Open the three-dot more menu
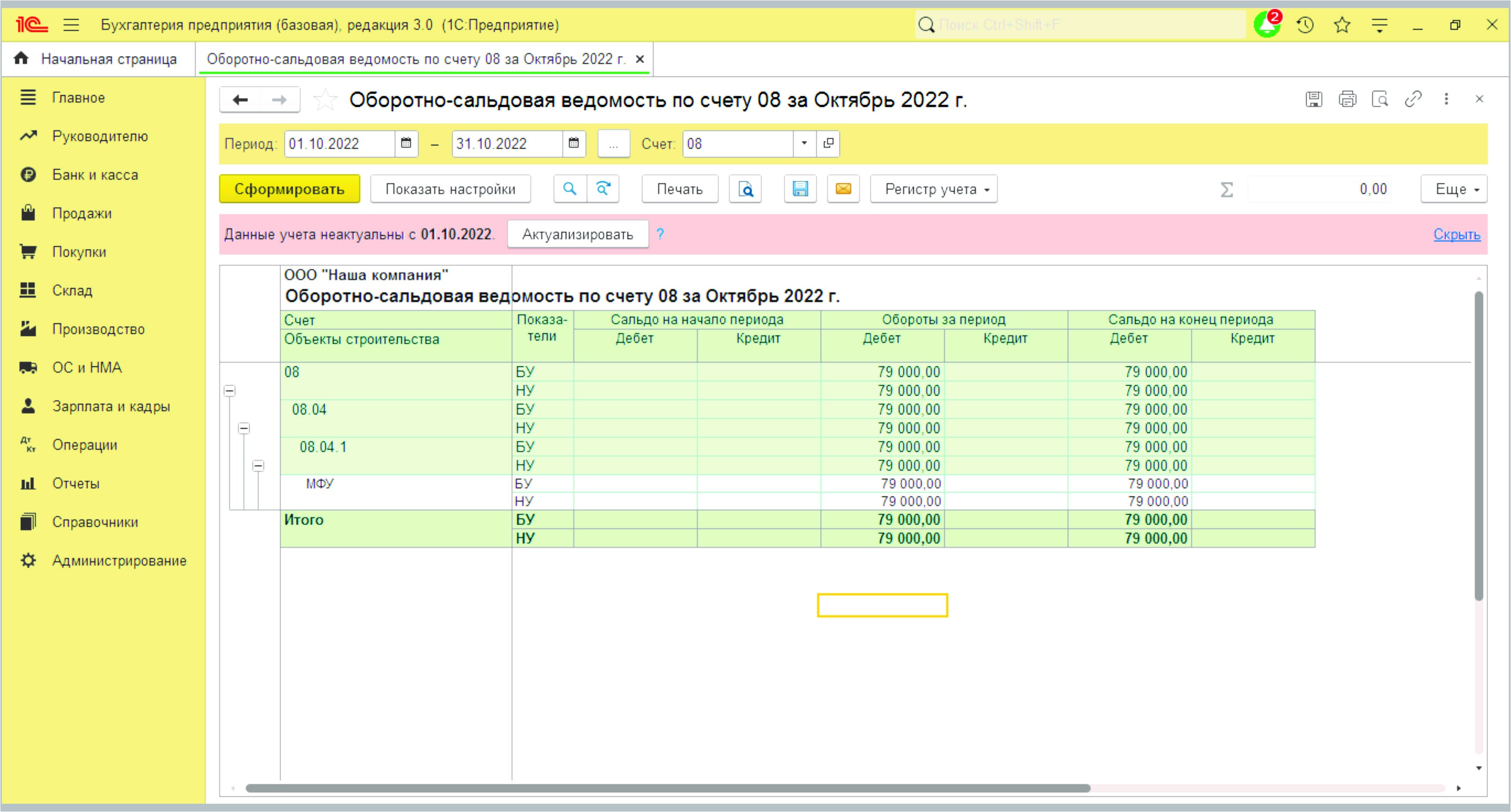This screenshot has width=1511, height=812. (x=1447, y=99)
